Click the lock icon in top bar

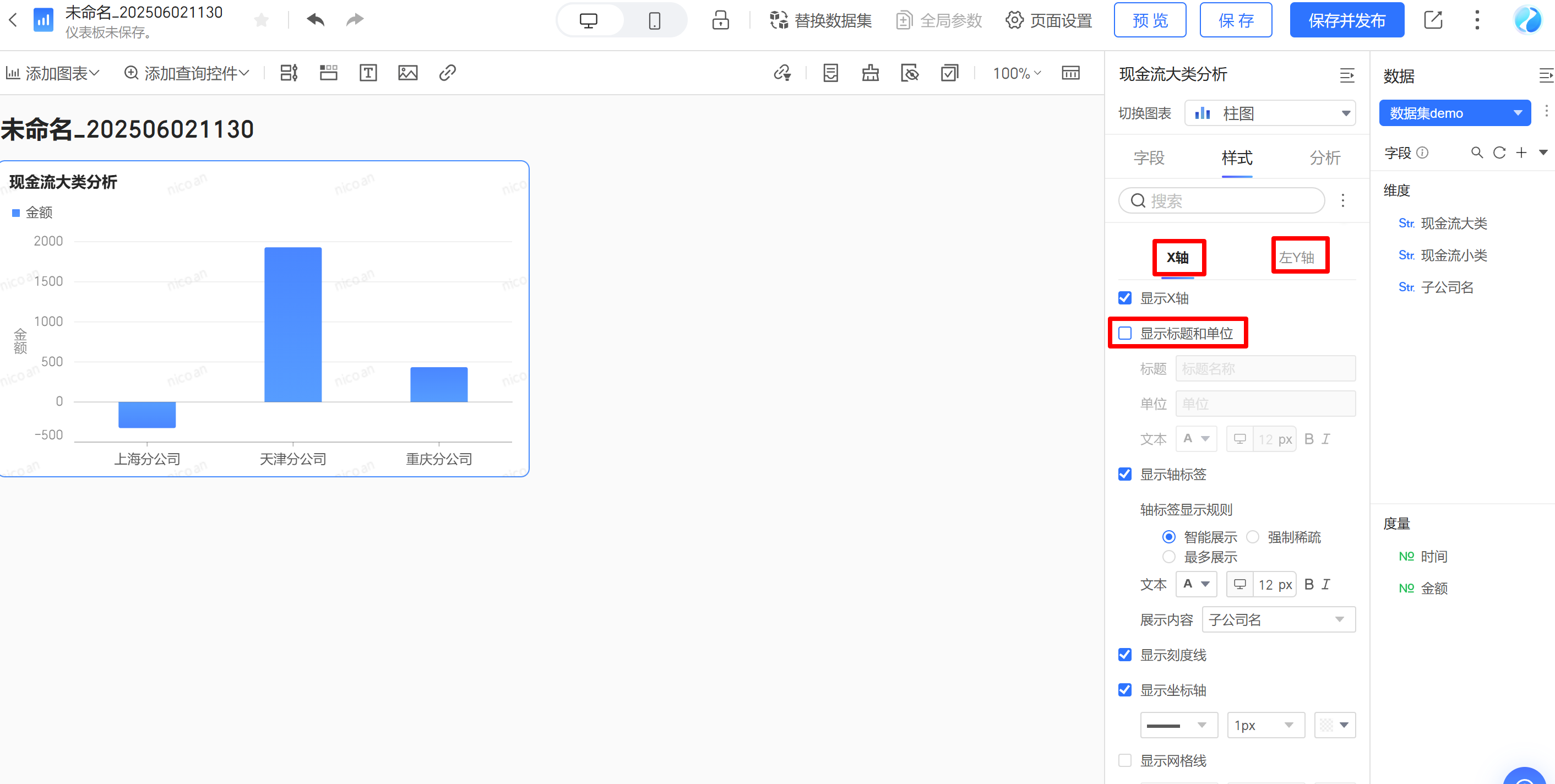[720, 20]
